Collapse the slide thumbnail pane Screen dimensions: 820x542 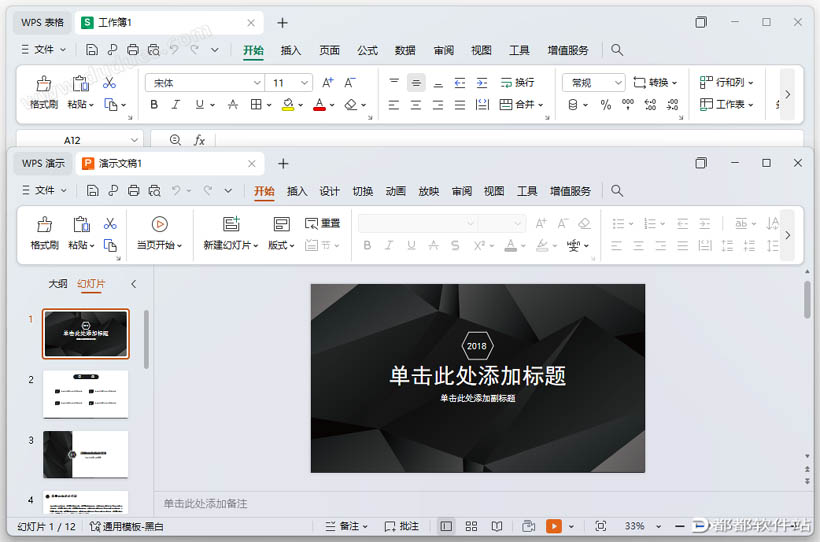[x=133, y=284]
